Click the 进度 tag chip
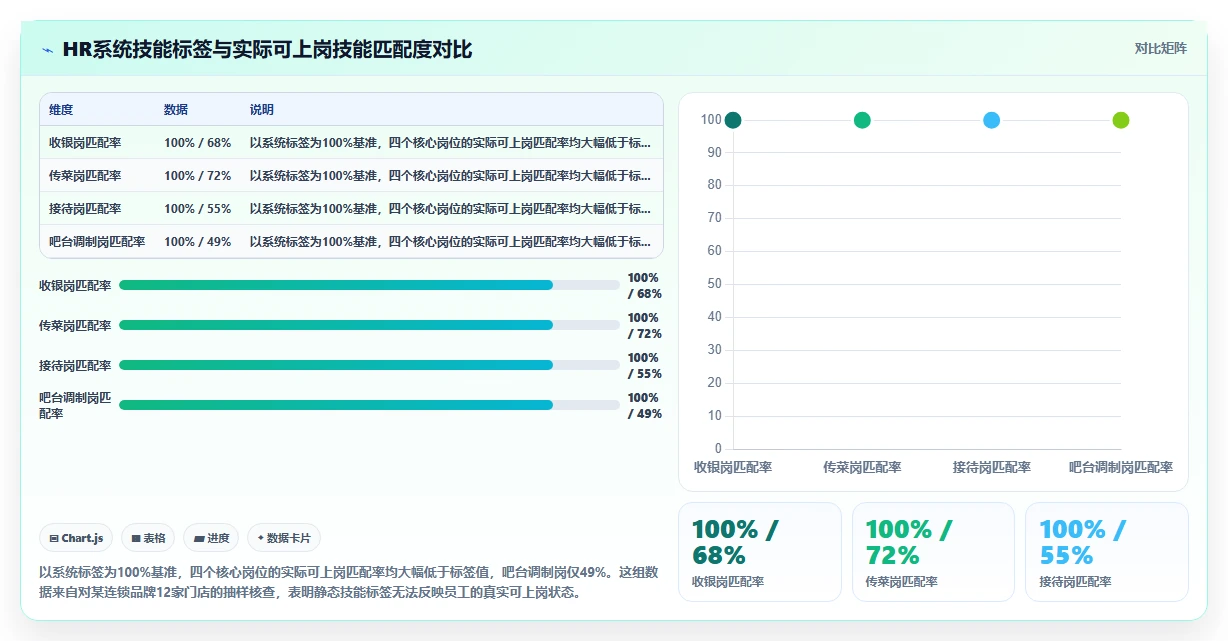This screenshot has width=1228, height=641. [x=211, y=538]
